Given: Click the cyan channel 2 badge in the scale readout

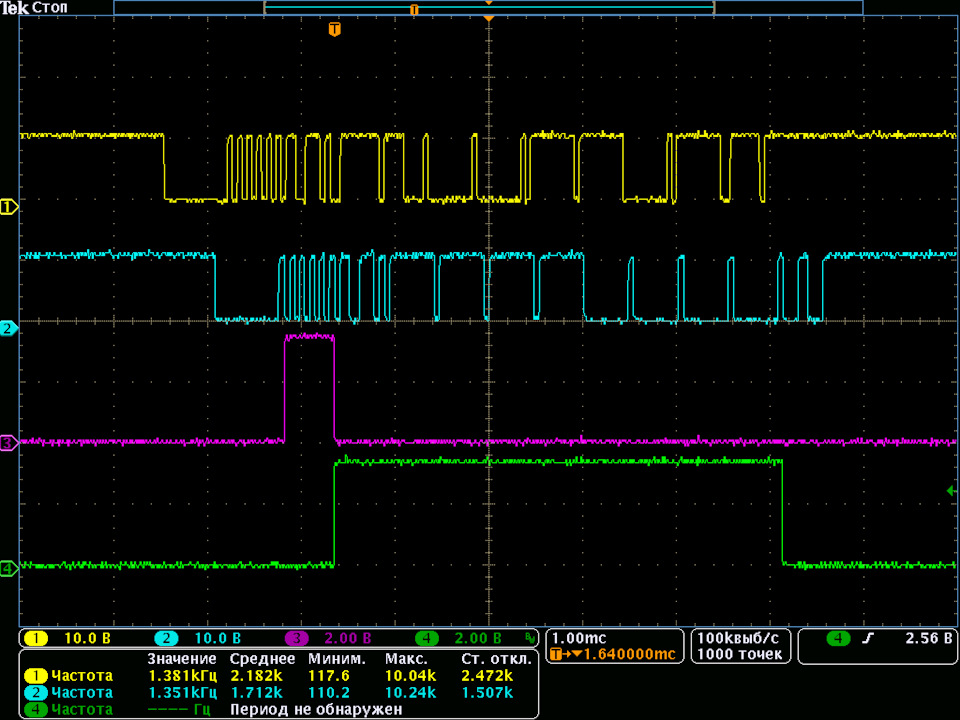Looking at the screenshot, I should (166, 638).
